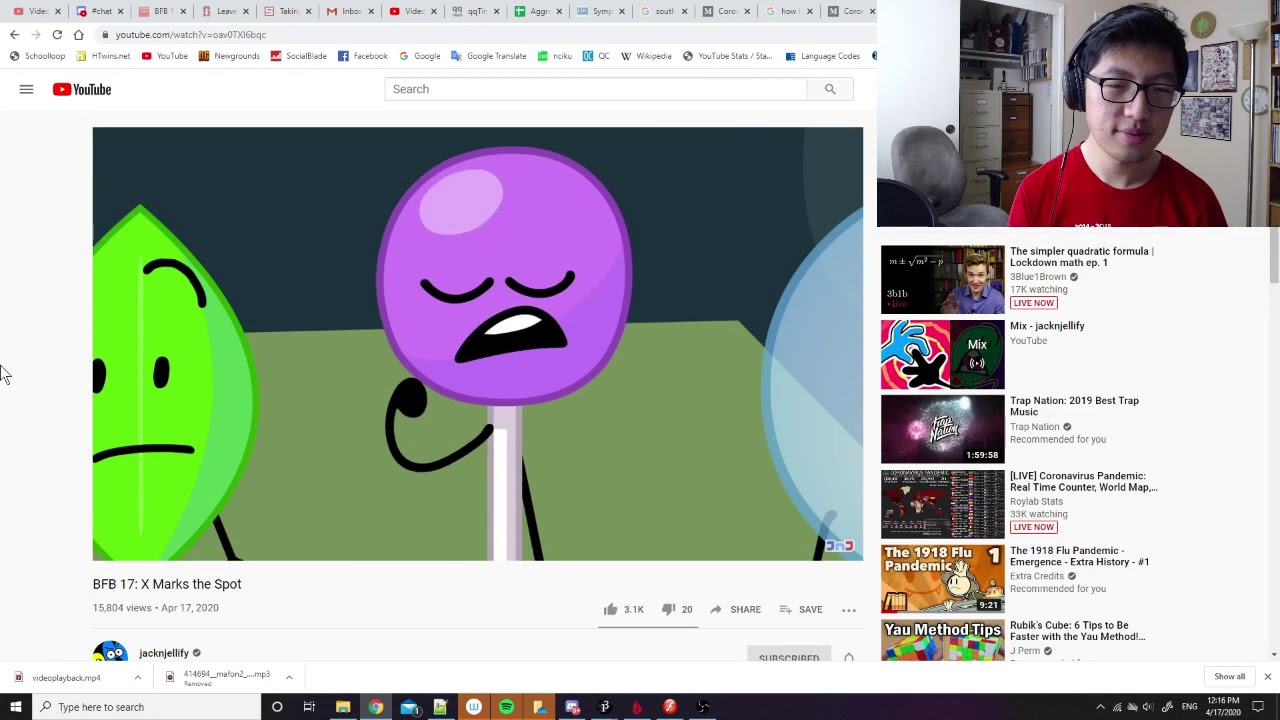
Task: Go back in browser history
Action: click(x=14, y=35)
